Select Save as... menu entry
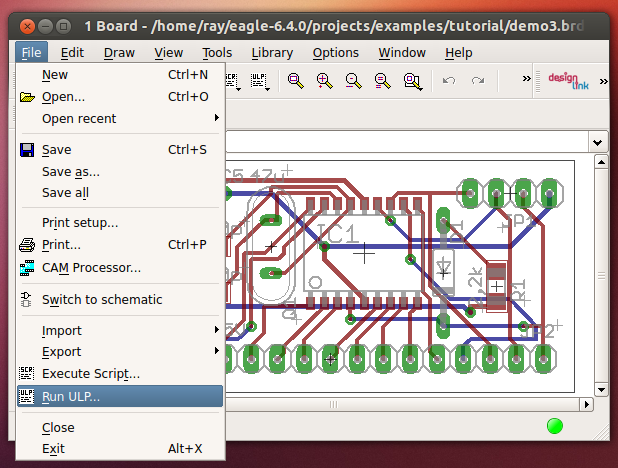 [x=120, y=172]
